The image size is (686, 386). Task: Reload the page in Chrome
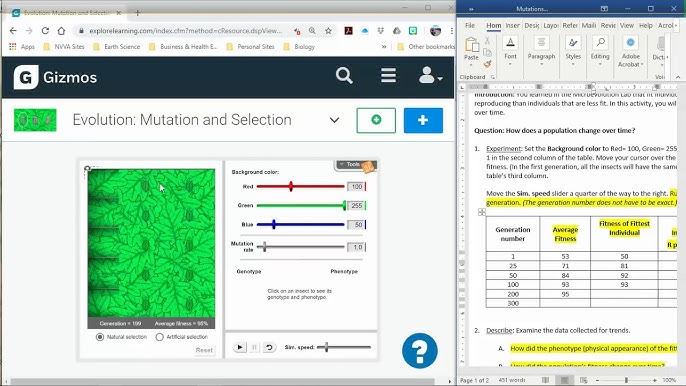click(x=45, y=31)
